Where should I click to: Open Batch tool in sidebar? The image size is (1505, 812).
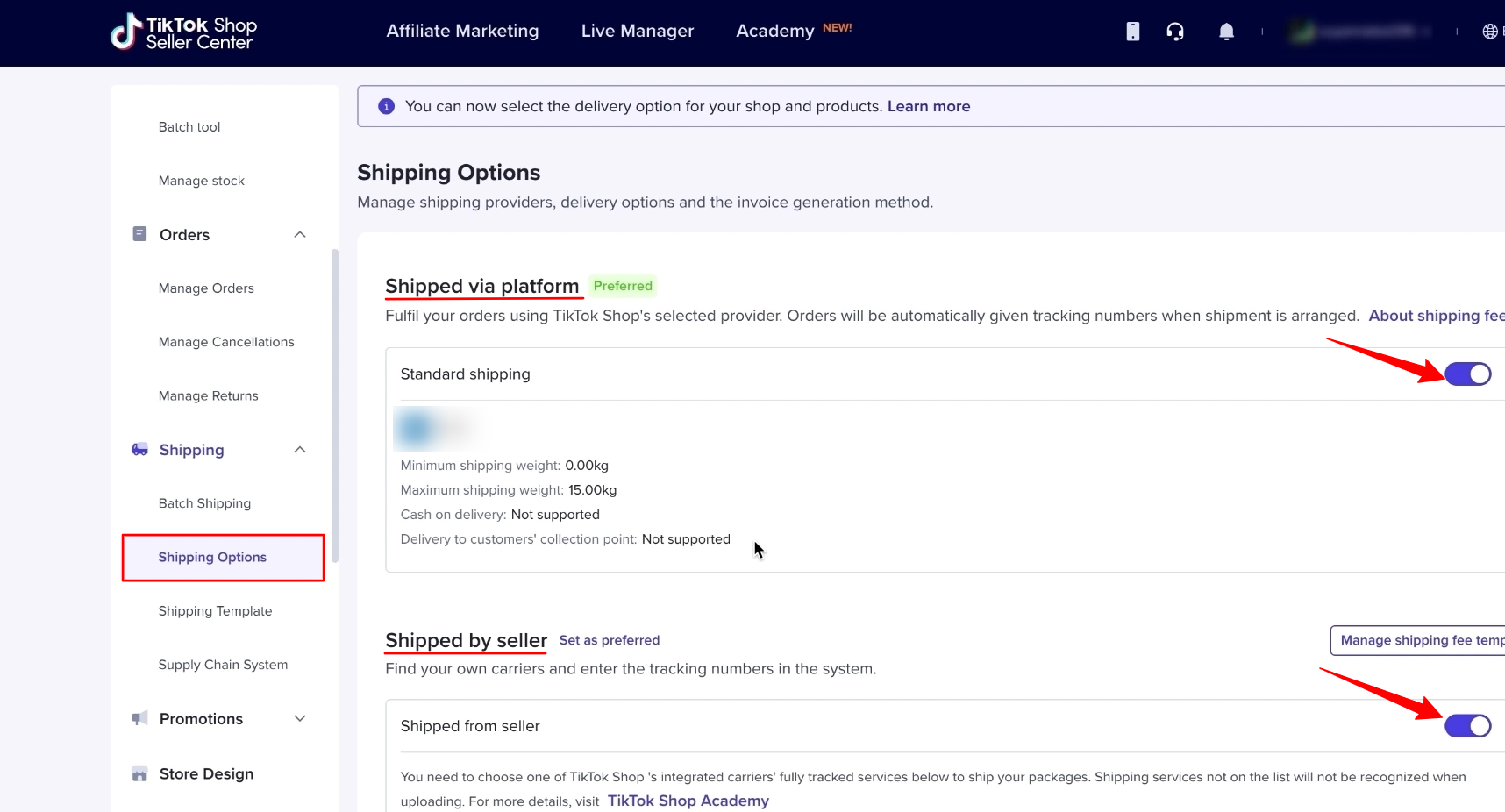click(x=189, y=127)
